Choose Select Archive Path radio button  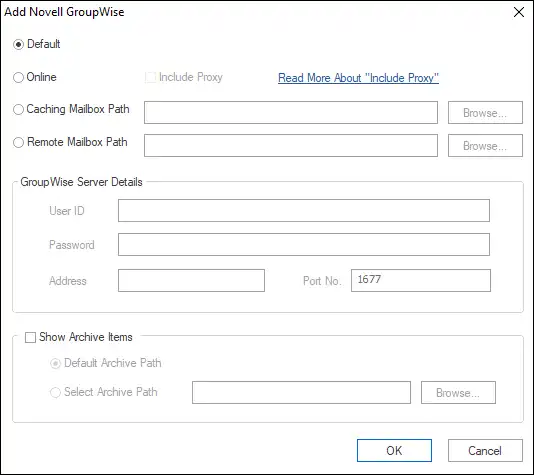coord(55,392)
